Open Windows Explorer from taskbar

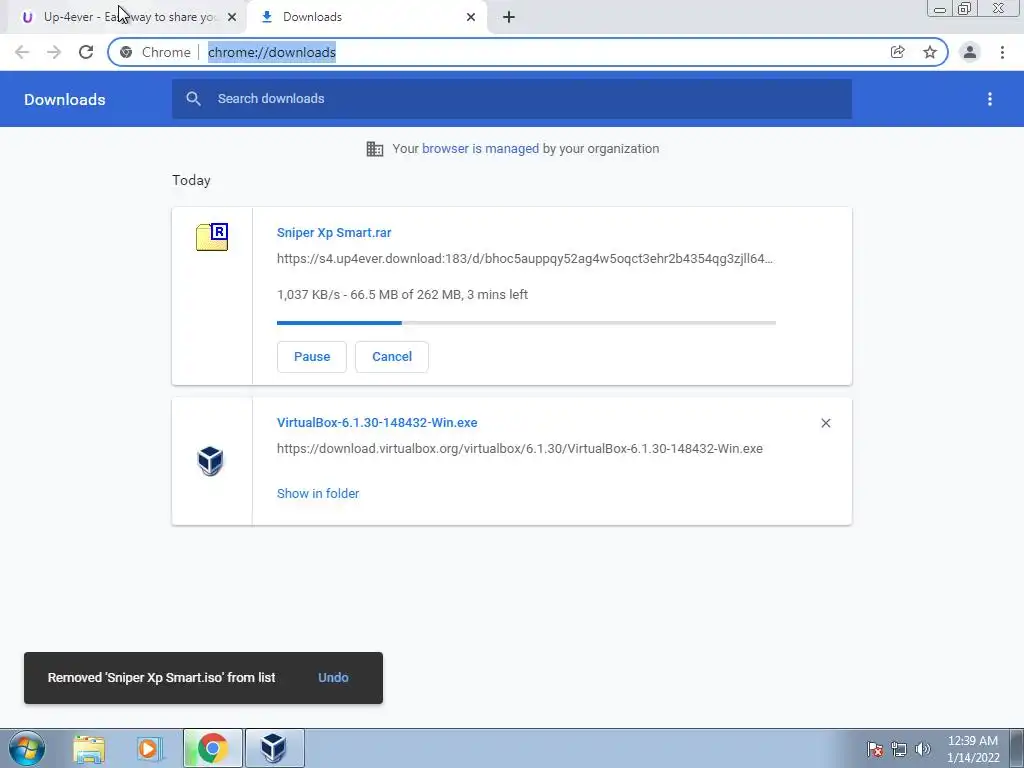[x=89, y=748]
